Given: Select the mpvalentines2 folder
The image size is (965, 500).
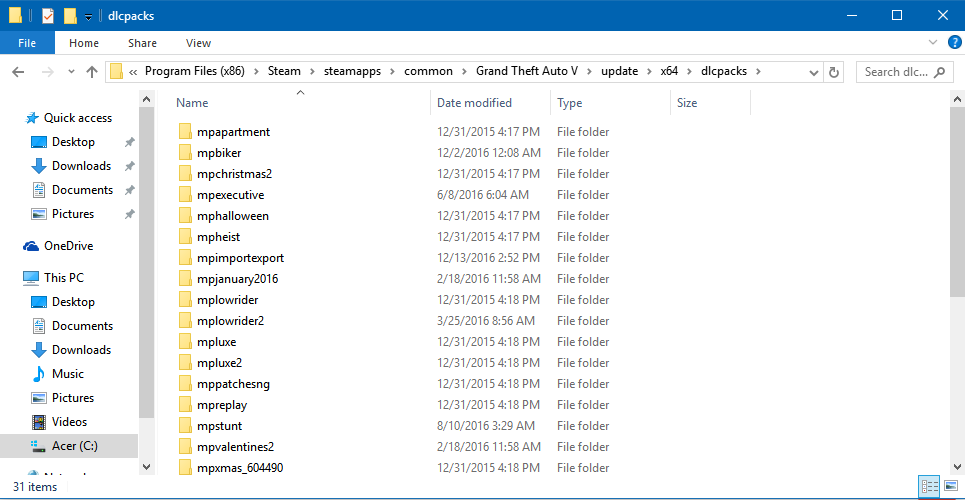Looking at the screenshot, I should pos(235,447).
